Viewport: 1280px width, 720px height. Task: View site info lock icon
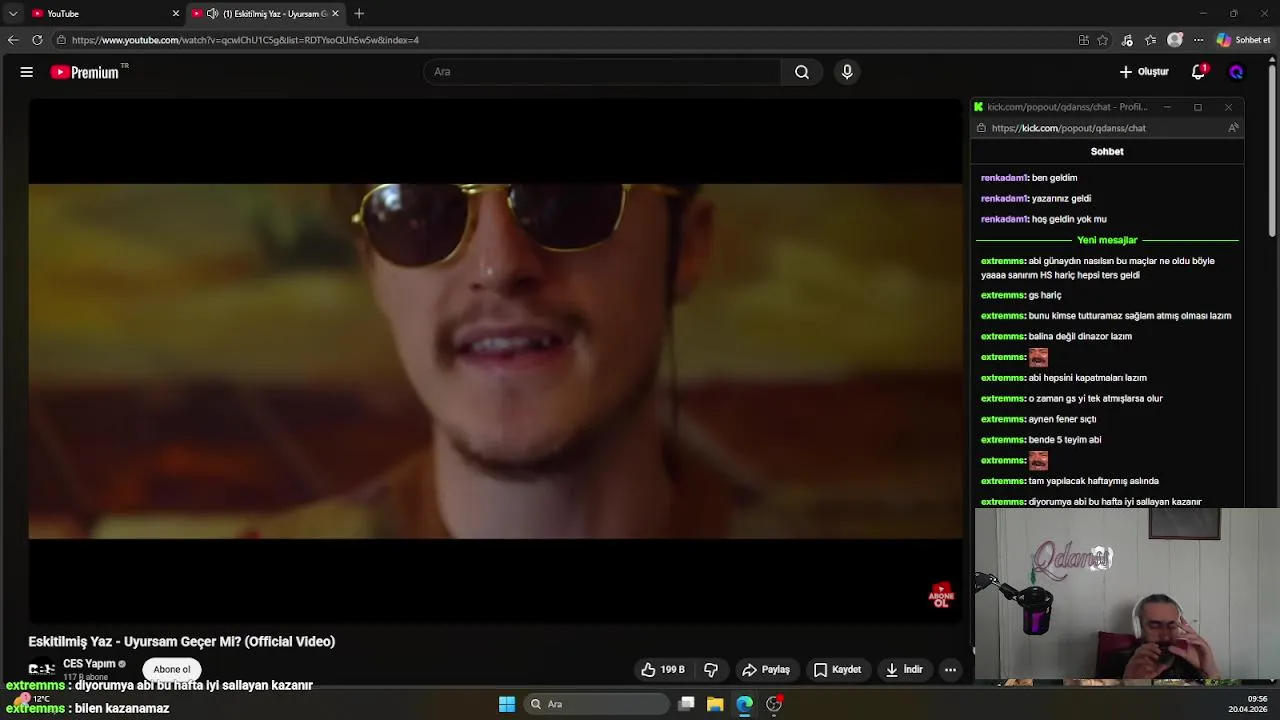click(61, 40)
